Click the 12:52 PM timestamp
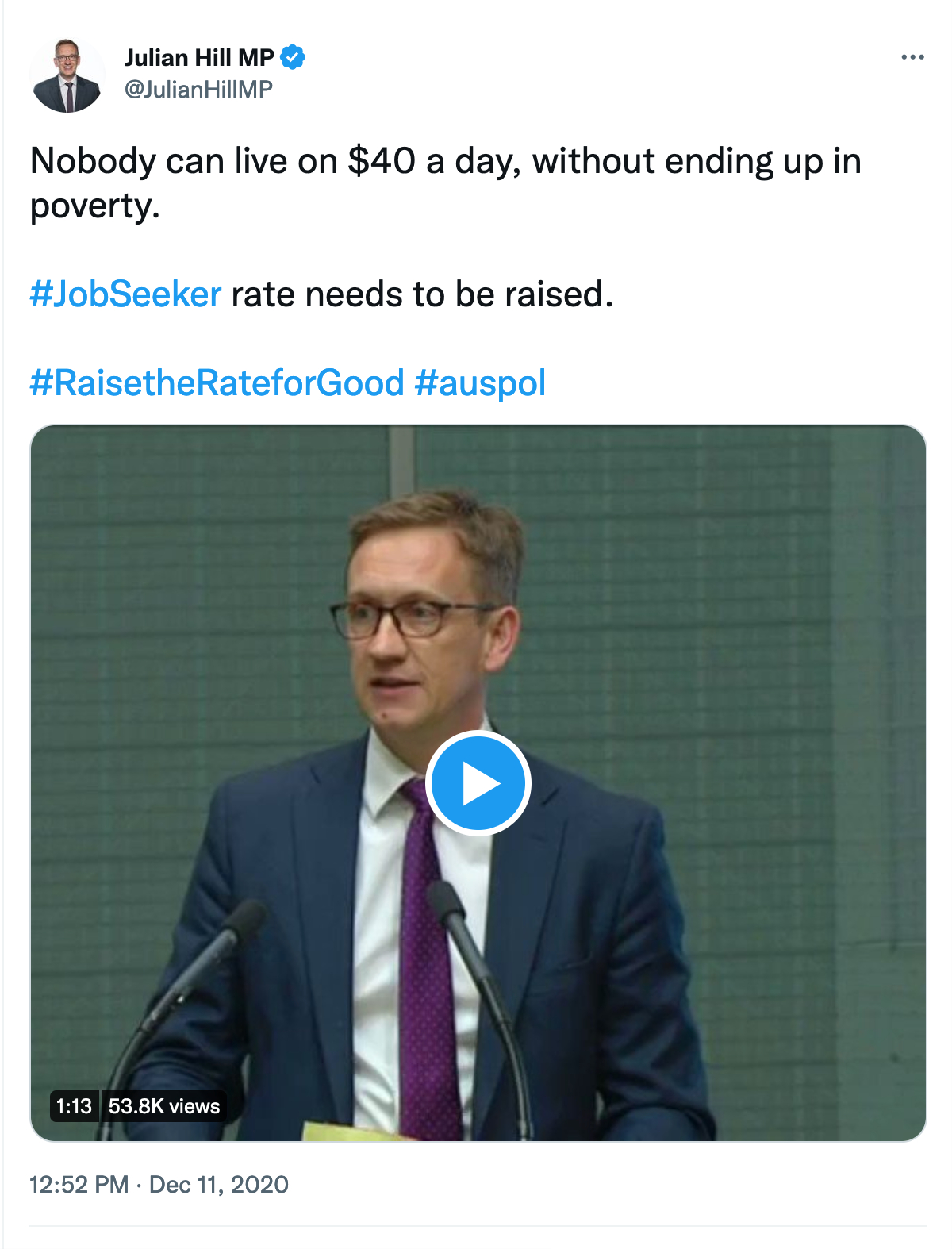The image size is (952, 1249). point(79,1185)
